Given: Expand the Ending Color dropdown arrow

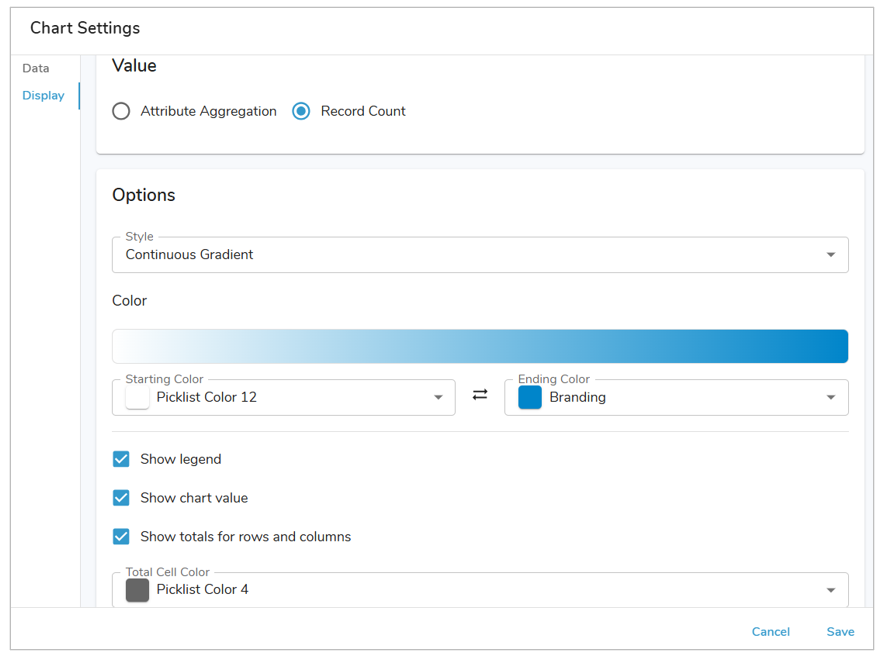Looking at the screenshot, I should pos(830,398).
